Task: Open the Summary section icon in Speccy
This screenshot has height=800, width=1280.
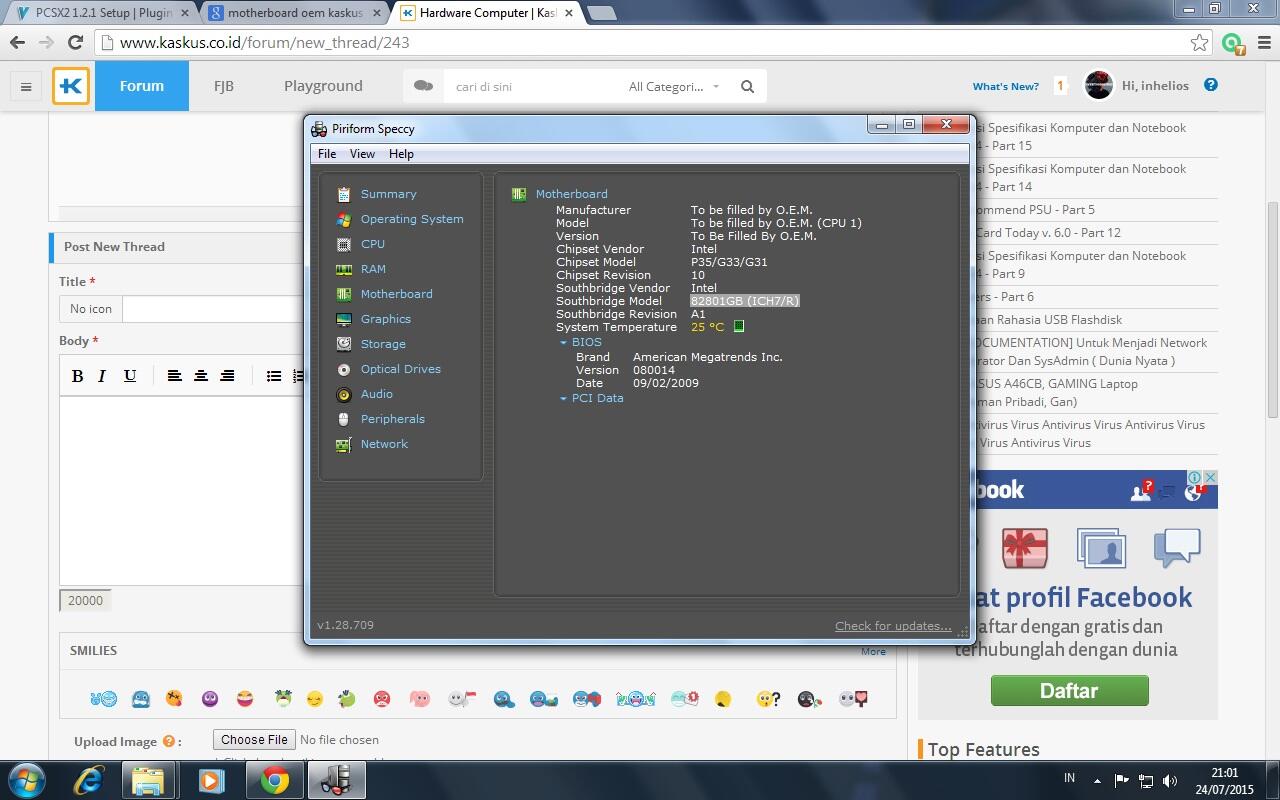Action: point(344,194)
